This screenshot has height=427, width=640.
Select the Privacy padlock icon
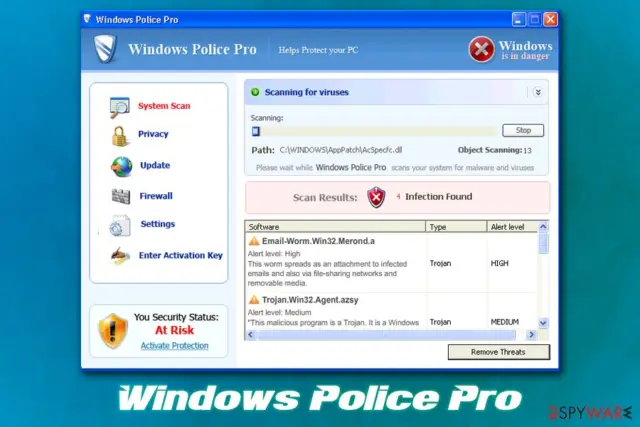[119, 136]
